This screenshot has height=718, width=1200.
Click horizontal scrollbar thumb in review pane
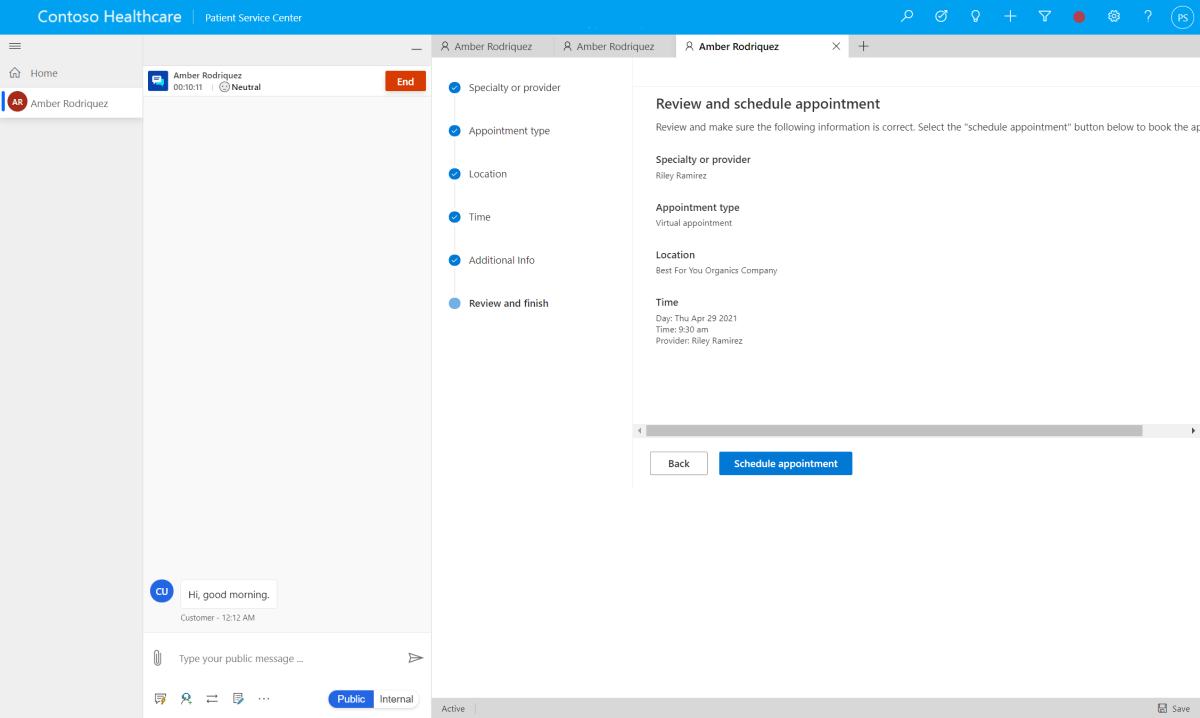[x=894, y=430]
